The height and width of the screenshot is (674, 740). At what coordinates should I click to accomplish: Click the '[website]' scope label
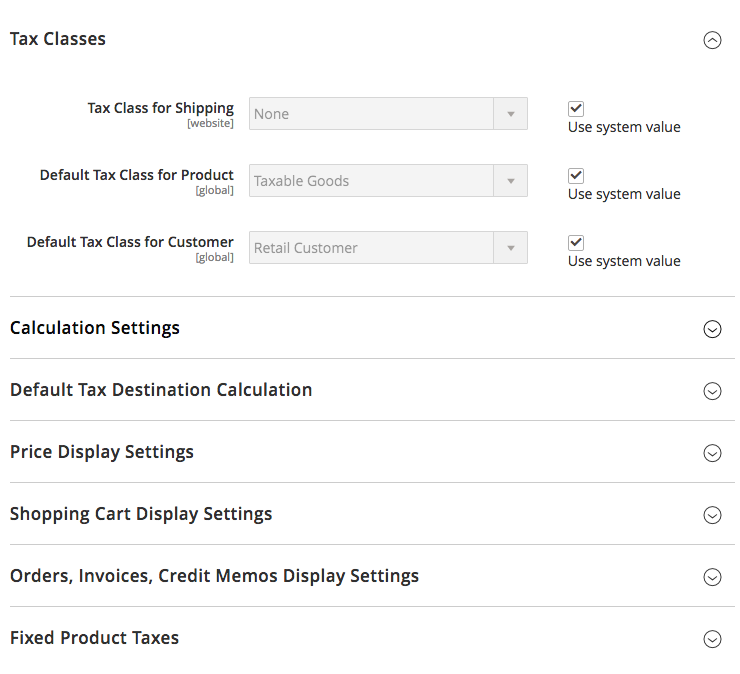[210, 124]
